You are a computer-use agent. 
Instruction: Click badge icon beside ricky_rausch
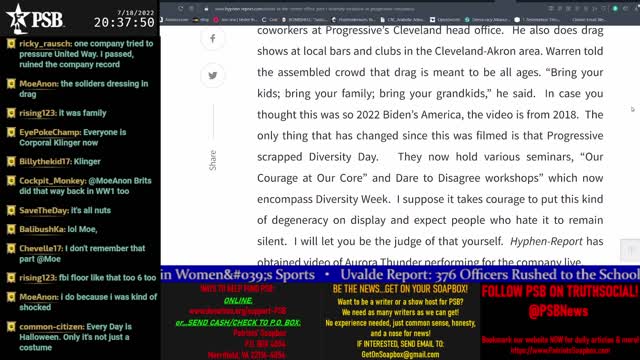pyautogui.click(x=11, y=44)
